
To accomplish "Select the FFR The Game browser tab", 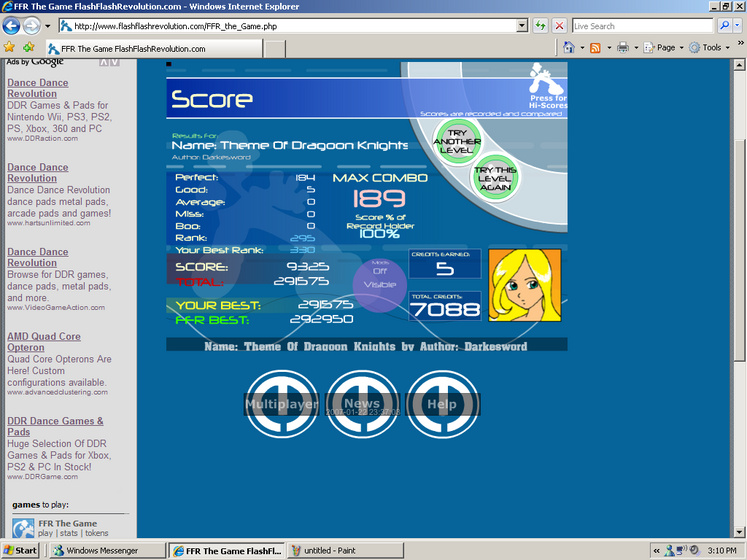I will click(x=154, y=49).
